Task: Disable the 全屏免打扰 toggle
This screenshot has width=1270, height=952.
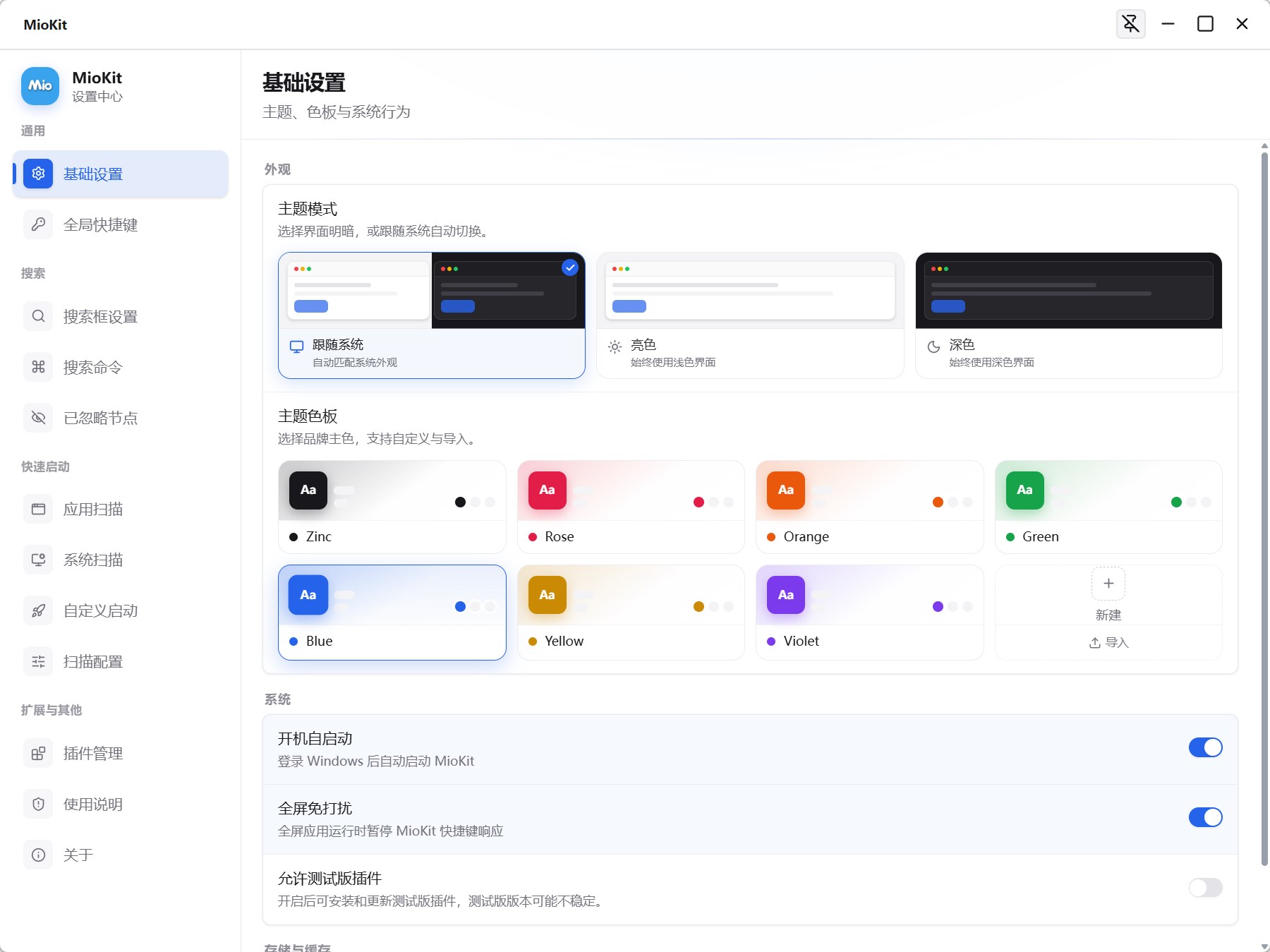Action: coord(1205,817)
